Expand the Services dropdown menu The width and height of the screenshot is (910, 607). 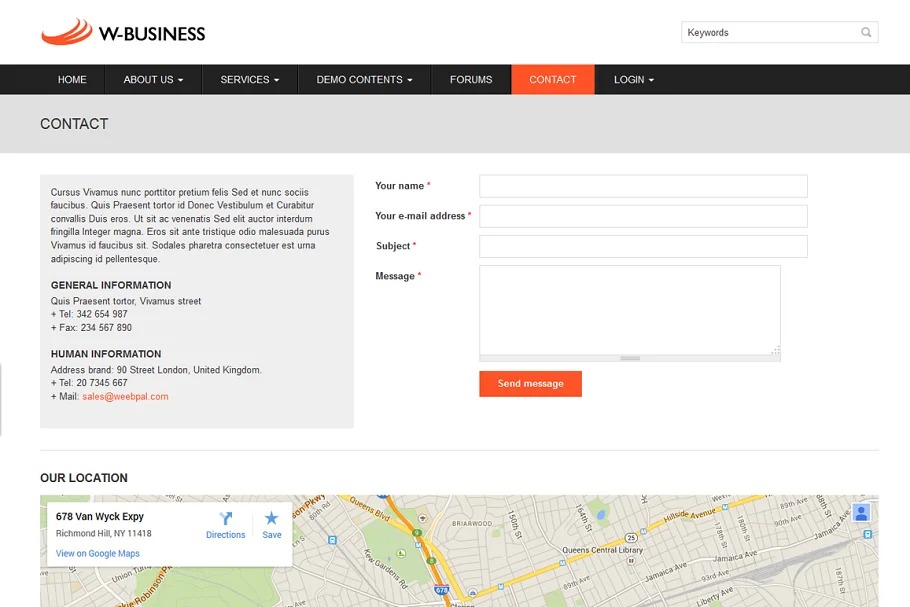pyautogui.click(x=250, y=80)
